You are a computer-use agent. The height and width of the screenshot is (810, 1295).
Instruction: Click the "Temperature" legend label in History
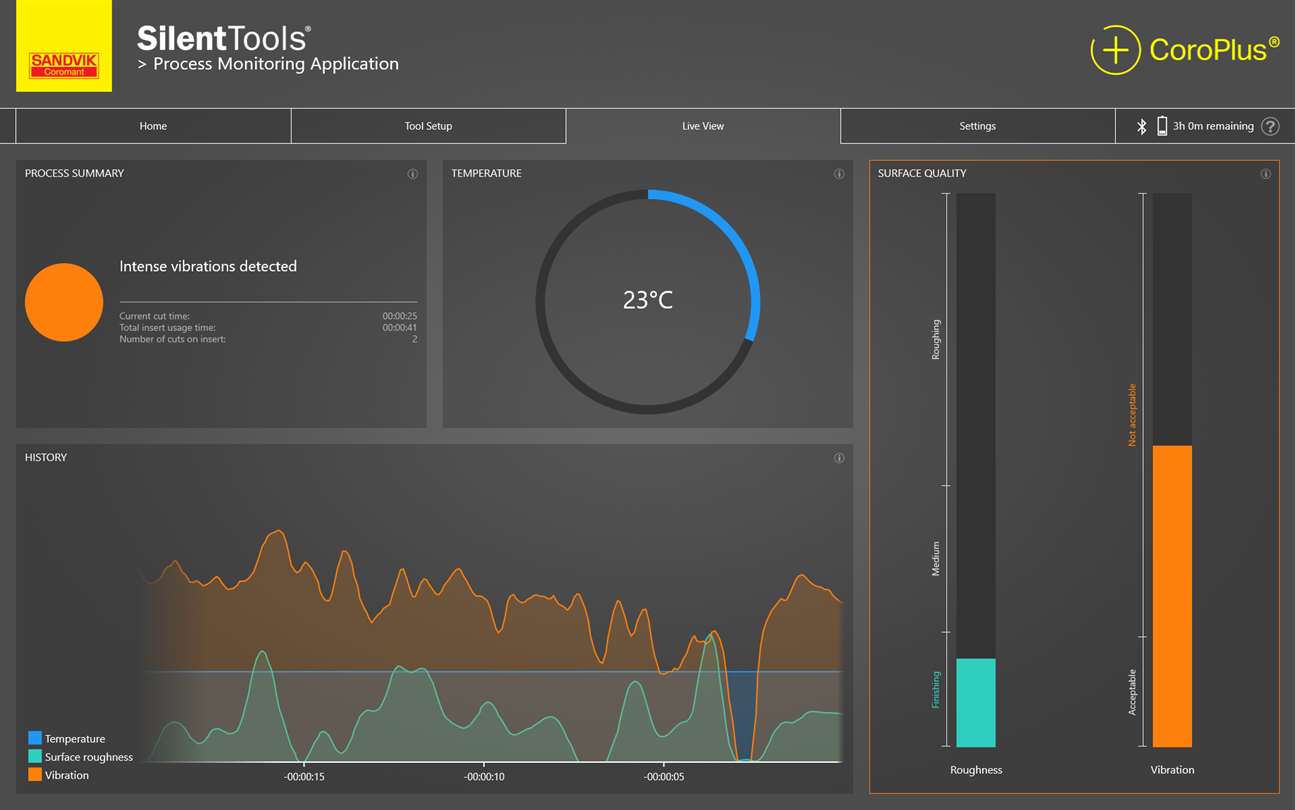click(x=75, y=739)
